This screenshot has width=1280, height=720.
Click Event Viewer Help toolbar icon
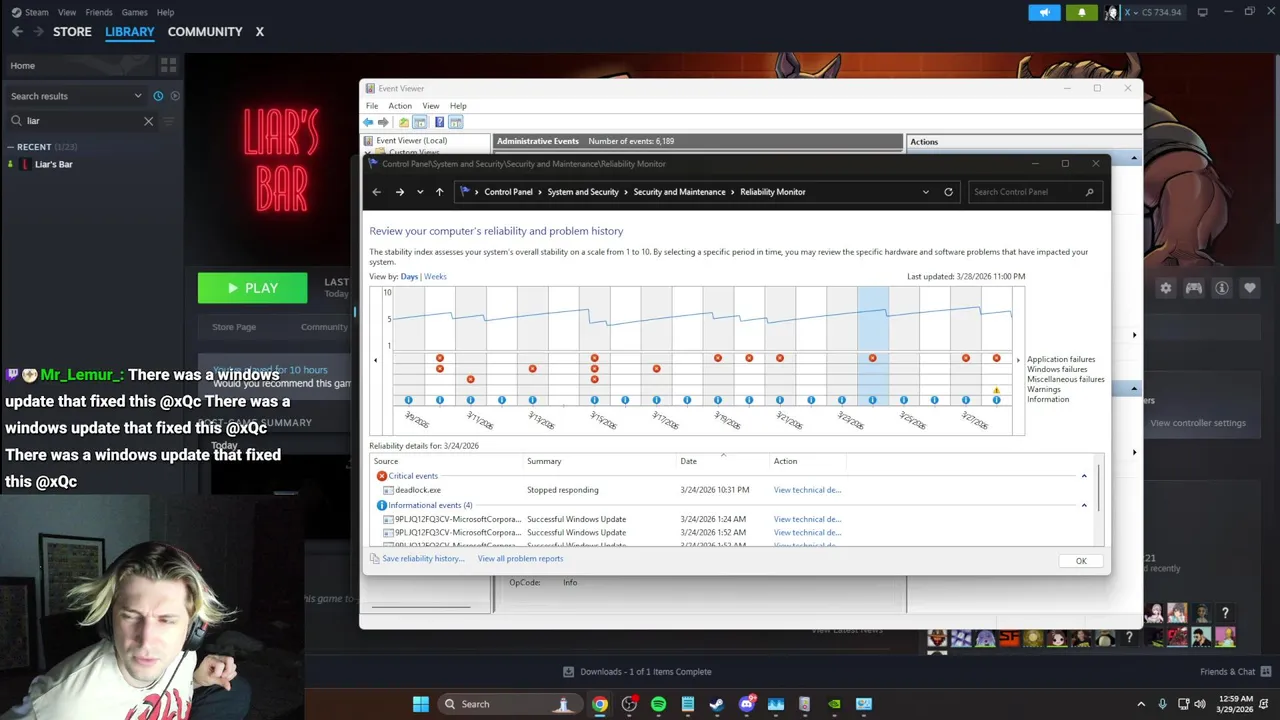coord(439,122)
